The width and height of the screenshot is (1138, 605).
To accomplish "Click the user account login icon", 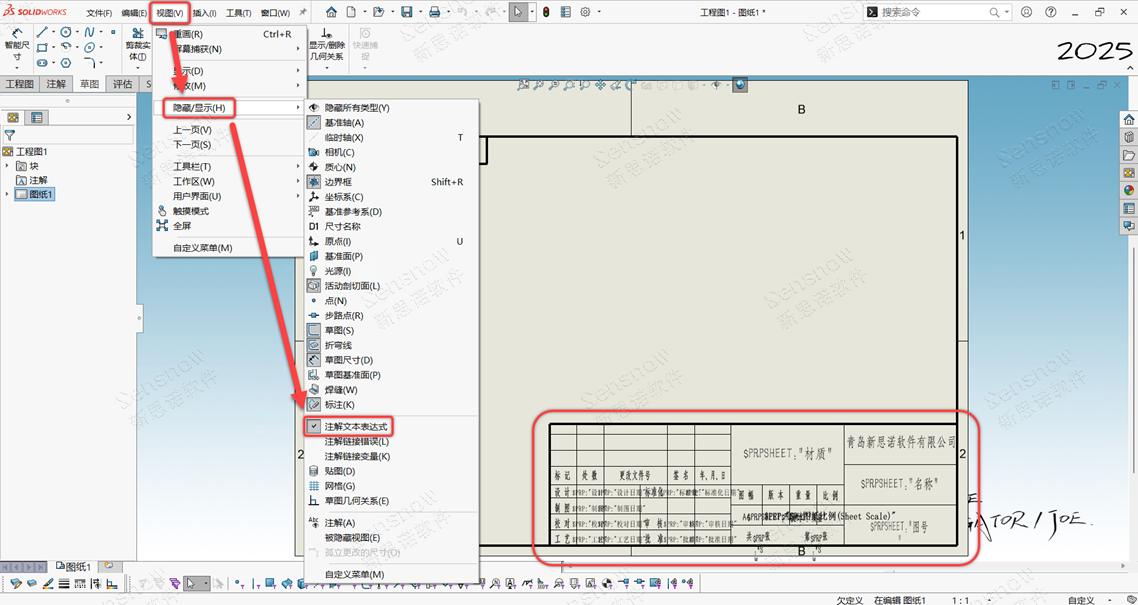I will click(1027, 12).
